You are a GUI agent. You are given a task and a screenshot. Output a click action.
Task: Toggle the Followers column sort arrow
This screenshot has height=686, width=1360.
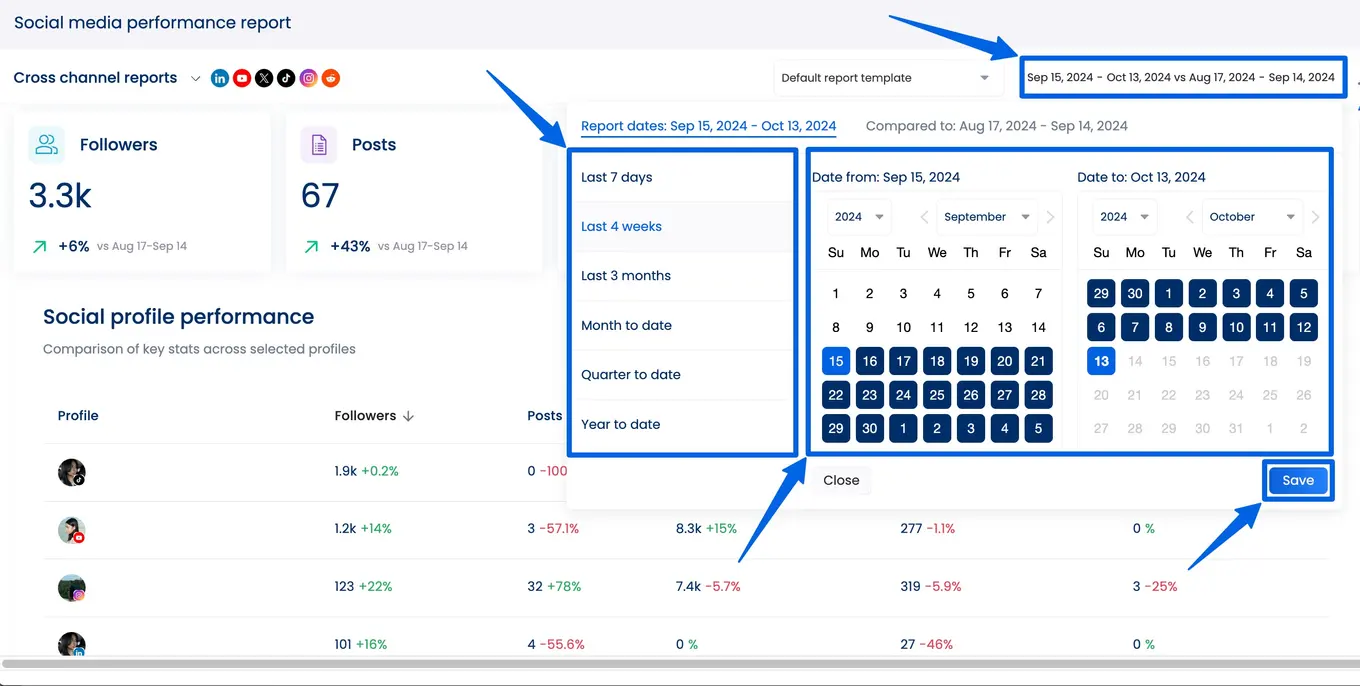coord(406,415)
